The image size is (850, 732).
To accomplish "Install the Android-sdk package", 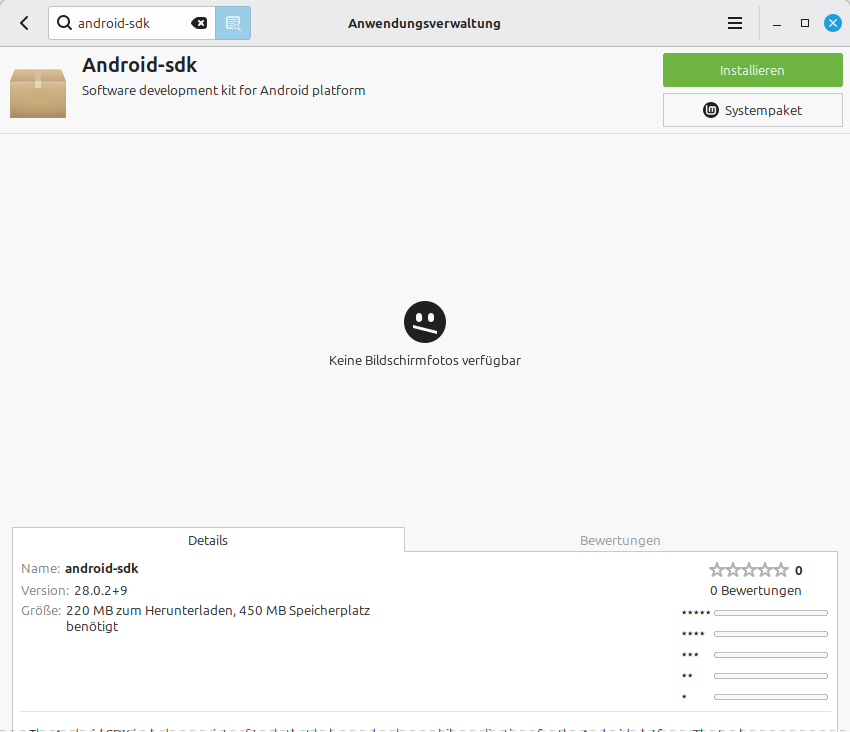I will click(x=752, y=70).
